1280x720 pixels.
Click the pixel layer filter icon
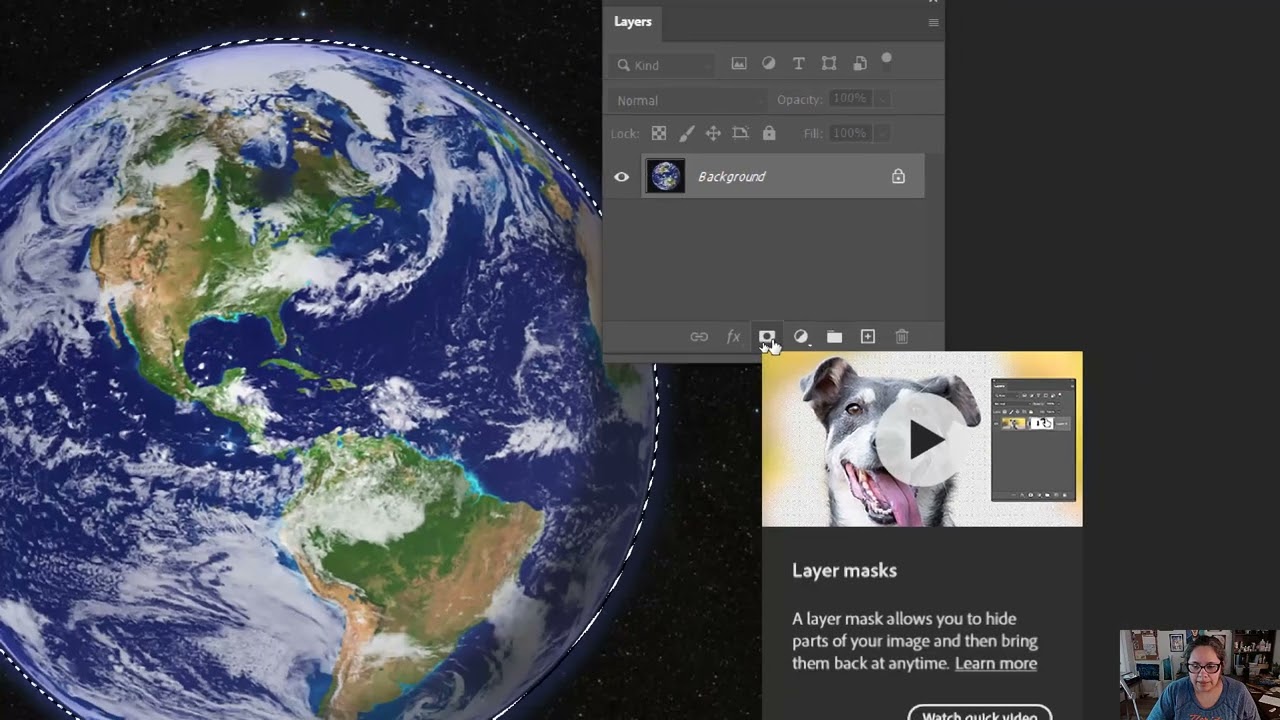click(739, 64)
